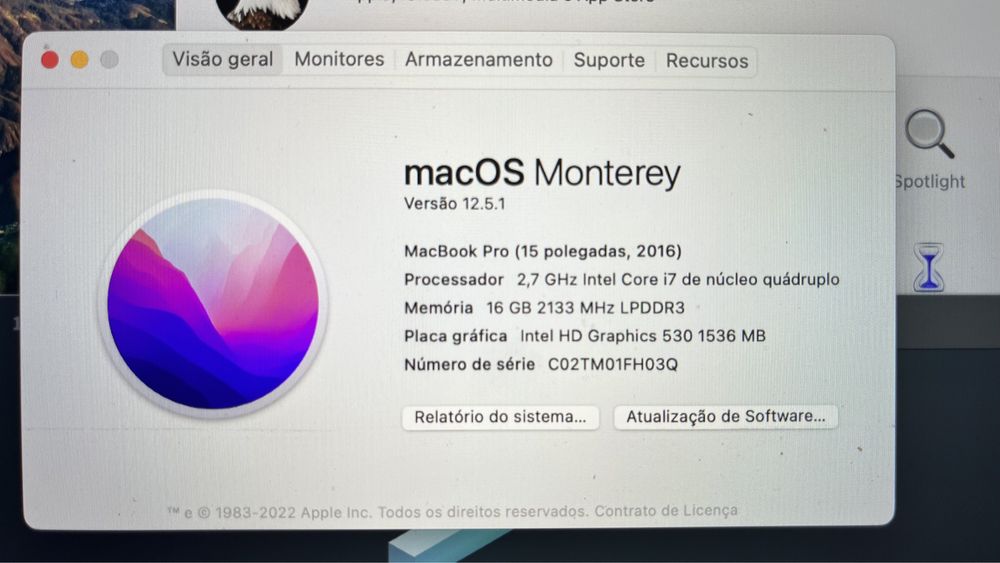Minimize window with yellow button
The image size is (1000, 563).
click(80, 59)
